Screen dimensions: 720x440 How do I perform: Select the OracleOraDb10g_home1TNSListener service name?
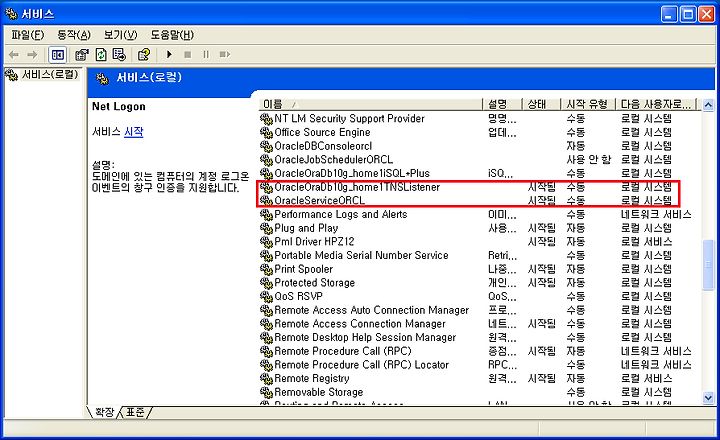tap(357, 187)
